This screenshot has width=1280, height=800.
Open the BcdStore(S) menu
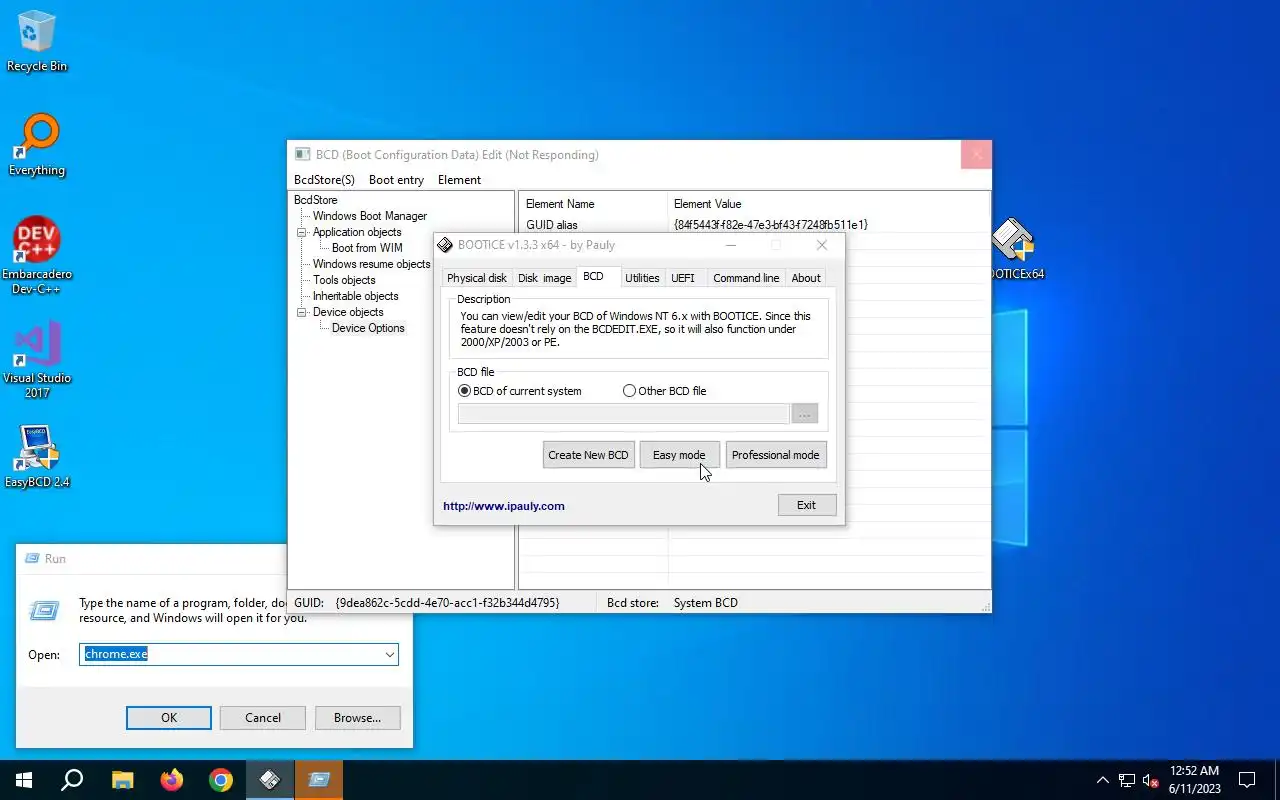[x=324, y=180]
